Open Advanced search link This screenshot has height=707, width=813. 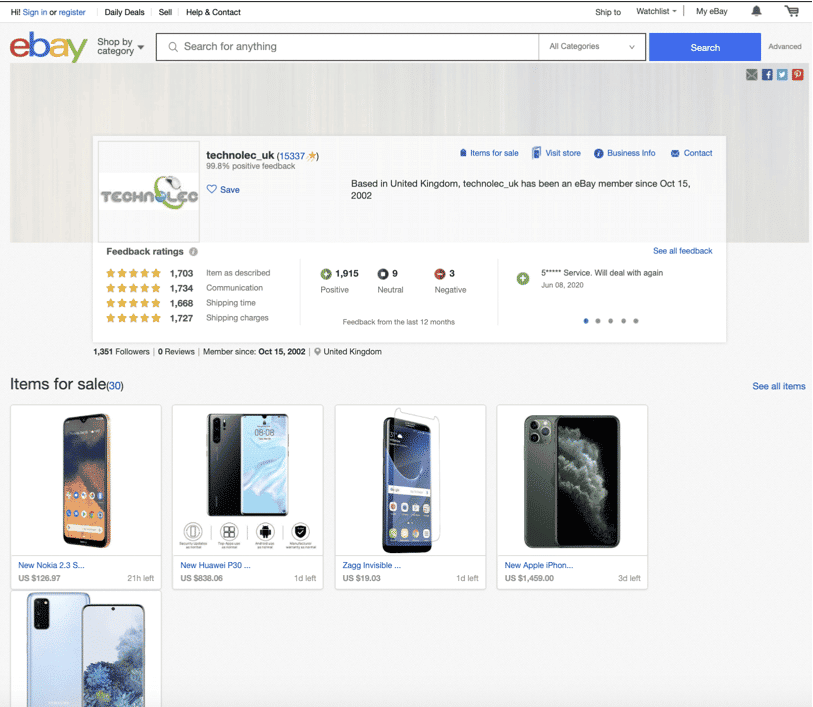(784, 47)
